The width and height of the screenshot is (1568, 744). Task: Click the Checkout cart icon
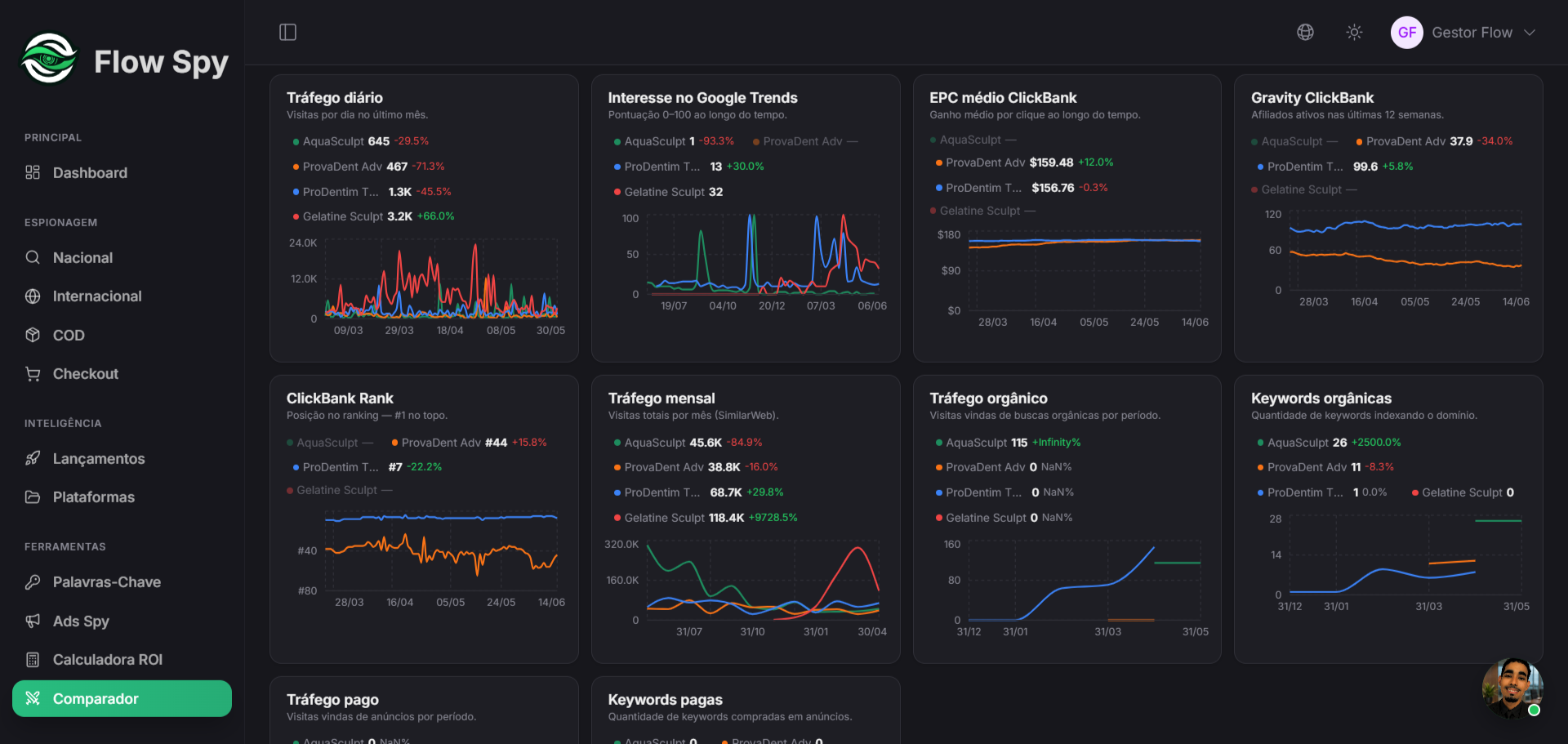[x=33, y=374]
